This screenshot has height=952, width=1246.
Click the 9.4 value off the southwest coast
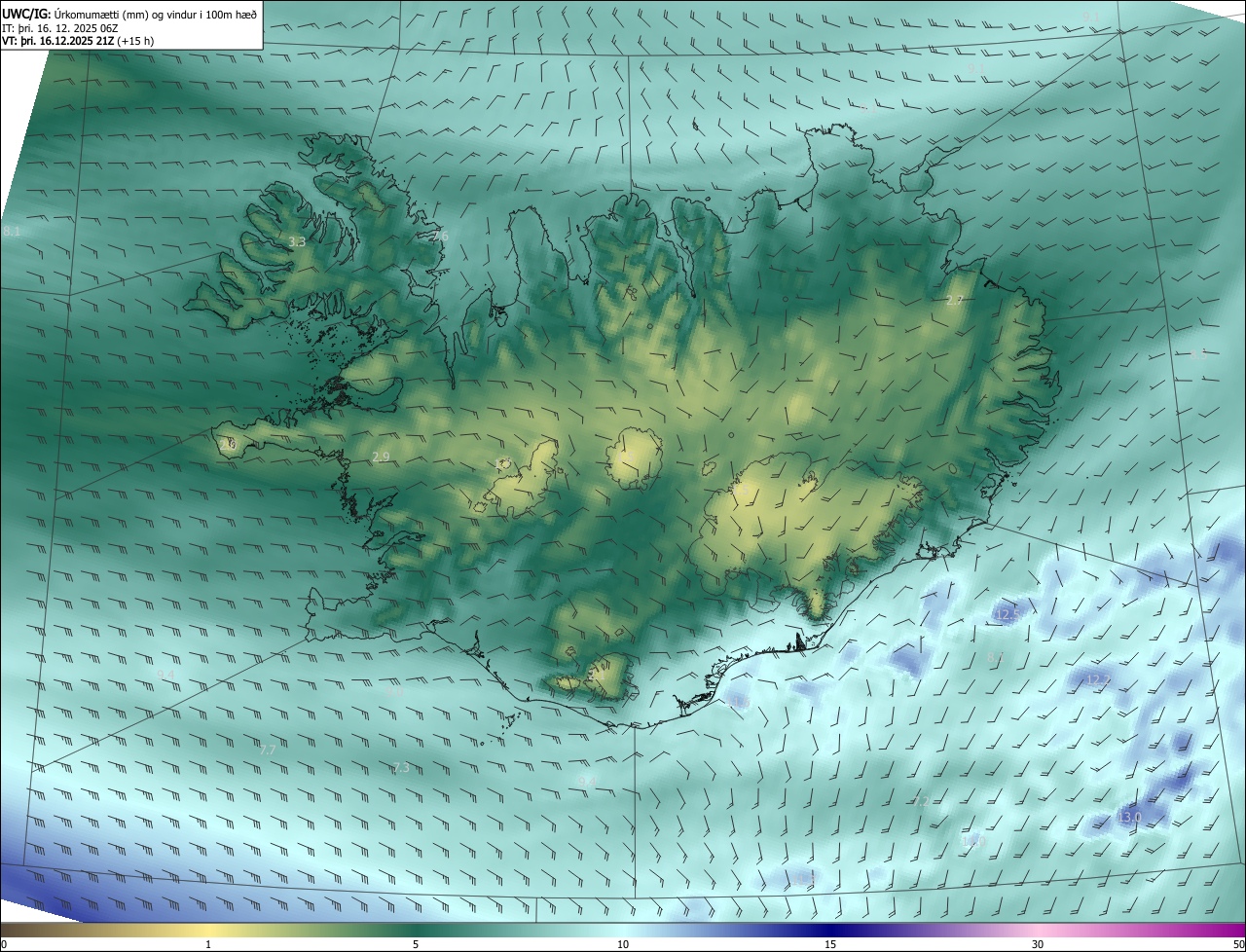point(166,675)
